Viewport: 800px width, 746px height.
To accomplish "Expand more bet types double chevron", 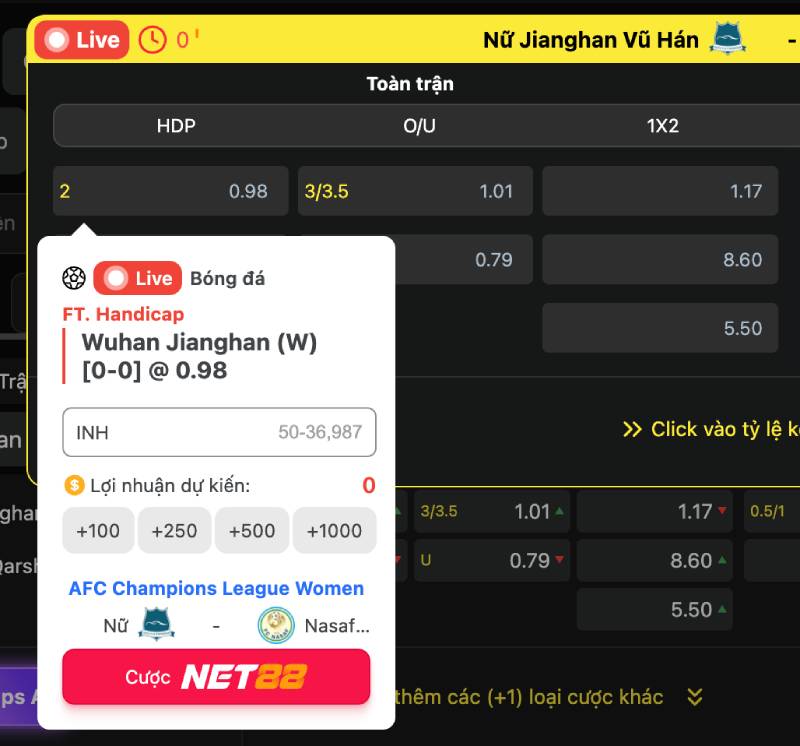I will tap(695, 697).
